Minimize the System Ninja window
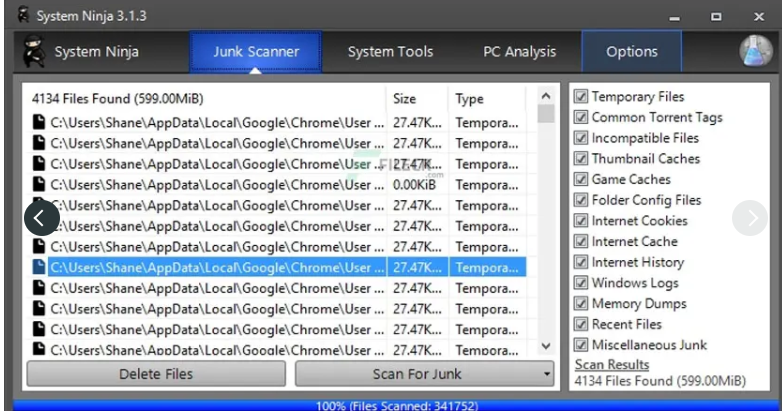782x411 pixels. tap(674, 17)
